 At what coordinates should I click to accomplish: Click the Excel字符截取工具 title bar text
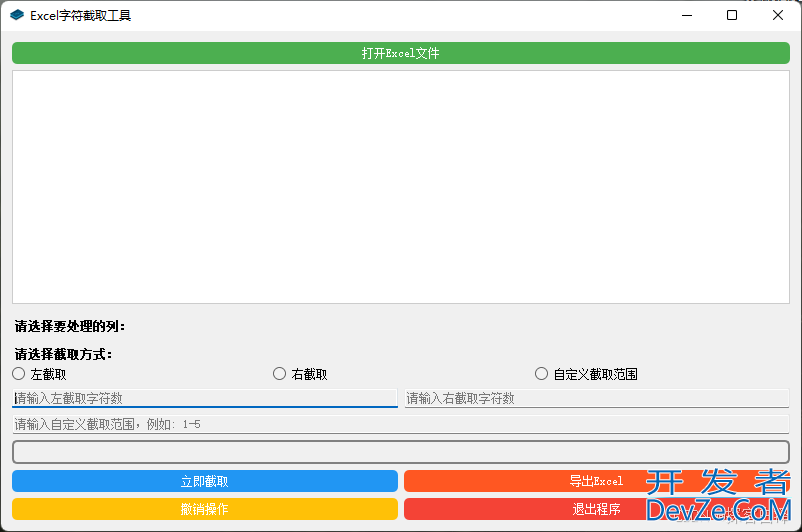point(80,16)
